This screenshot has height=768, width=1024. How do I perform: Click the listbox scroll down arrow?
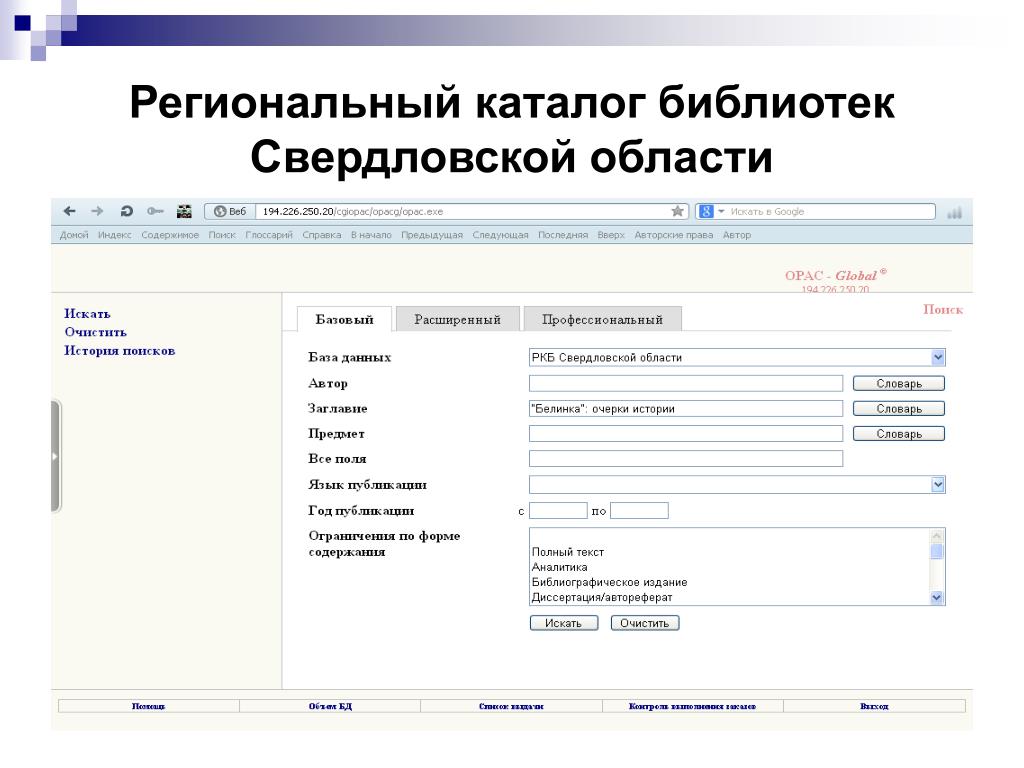937,598
